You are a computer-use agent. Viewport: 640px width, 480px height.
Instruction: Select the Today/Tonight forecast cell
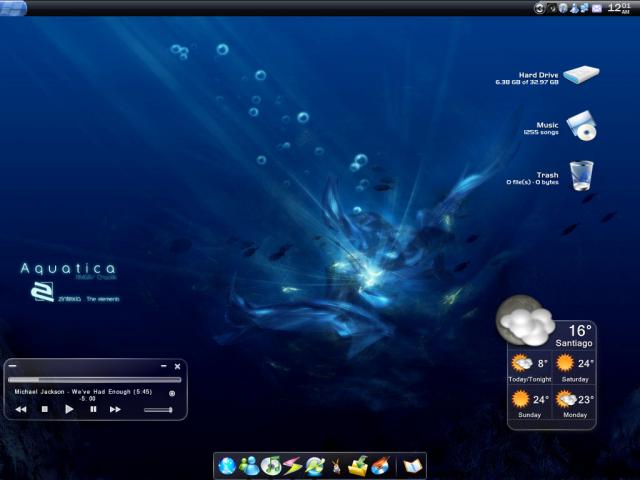[529, 368]
